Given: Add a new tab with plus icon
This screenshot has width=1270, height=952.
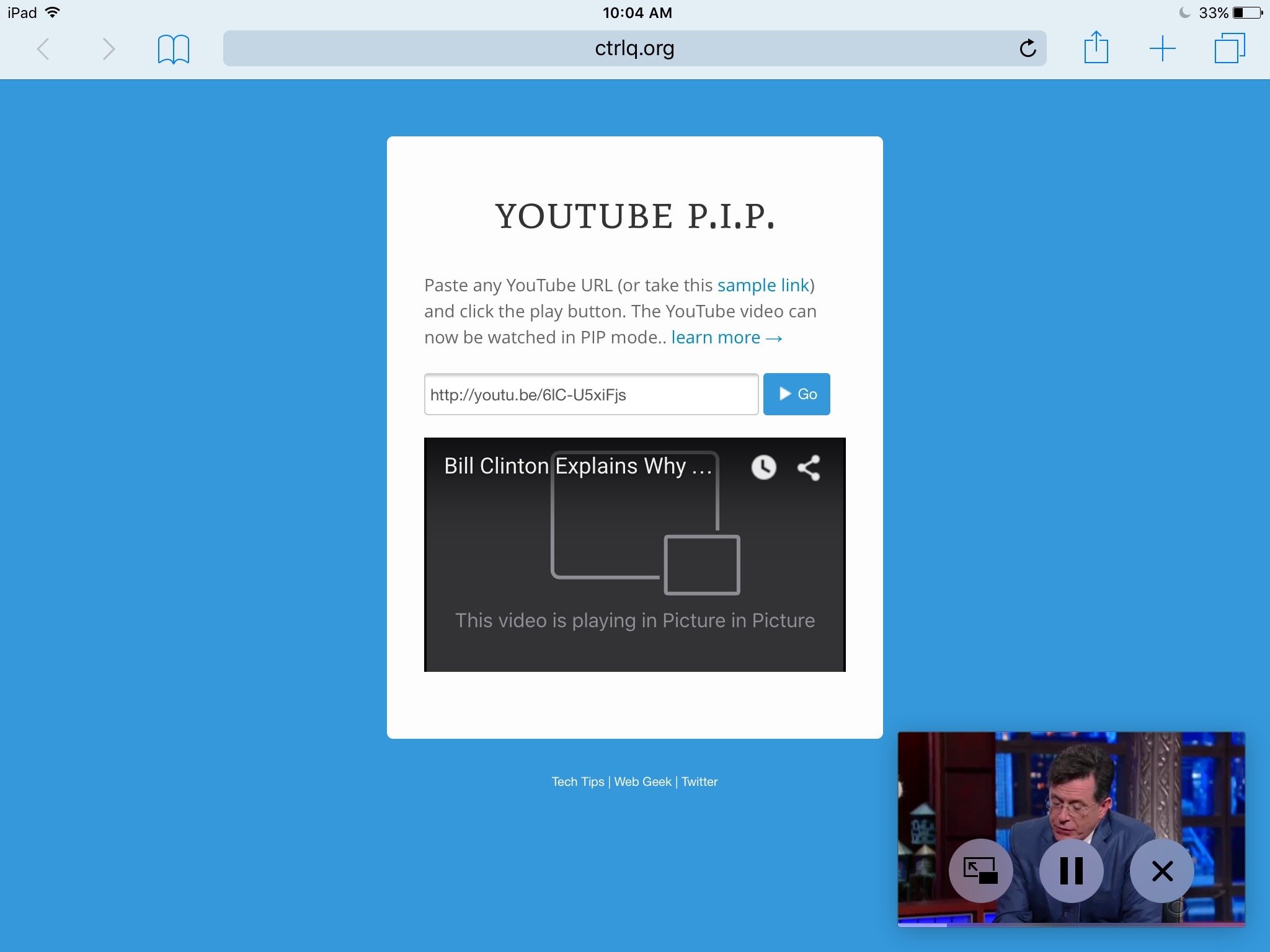Looking at the screenshot, I should coord(1162,48).
